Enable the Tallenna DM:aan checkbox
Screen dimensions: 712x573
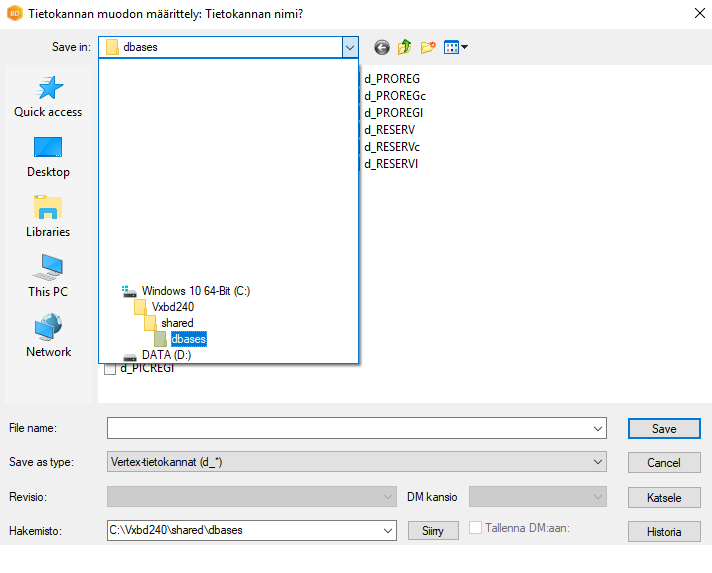[x=475, y=528]
